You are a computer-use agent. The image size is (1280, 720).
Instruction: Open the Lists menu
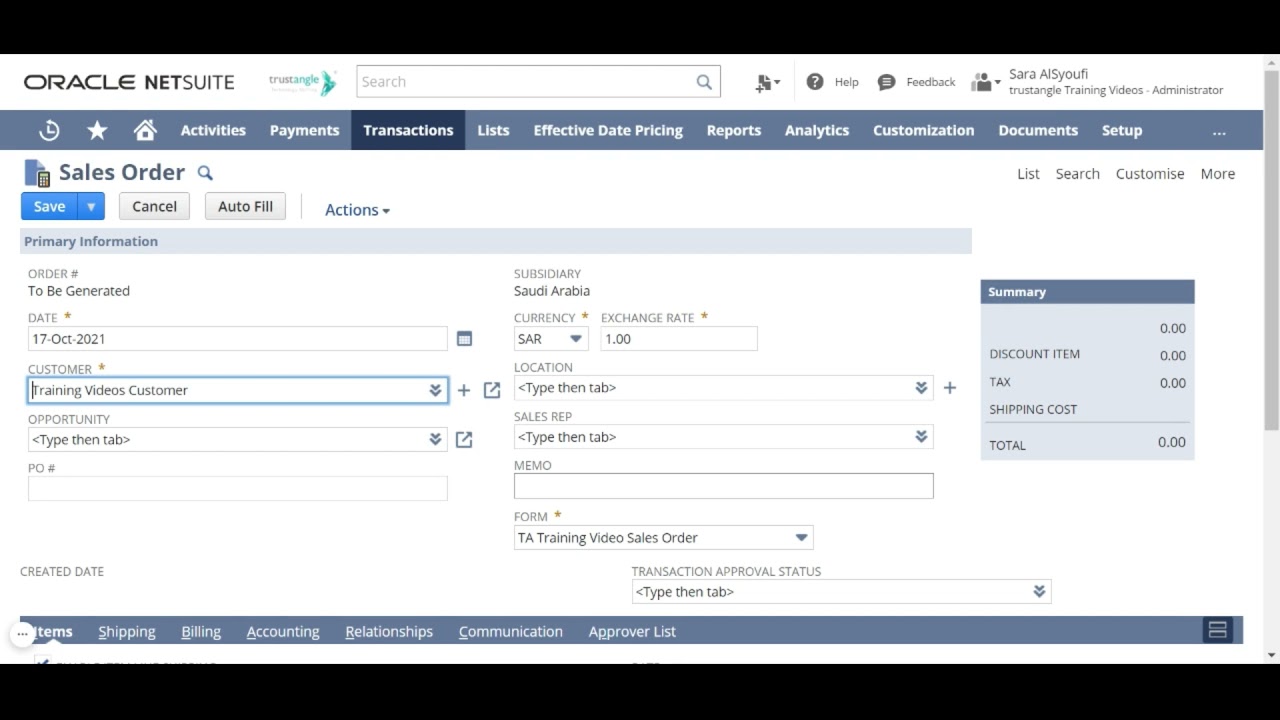pyautogui.click(x=493, y=130)
